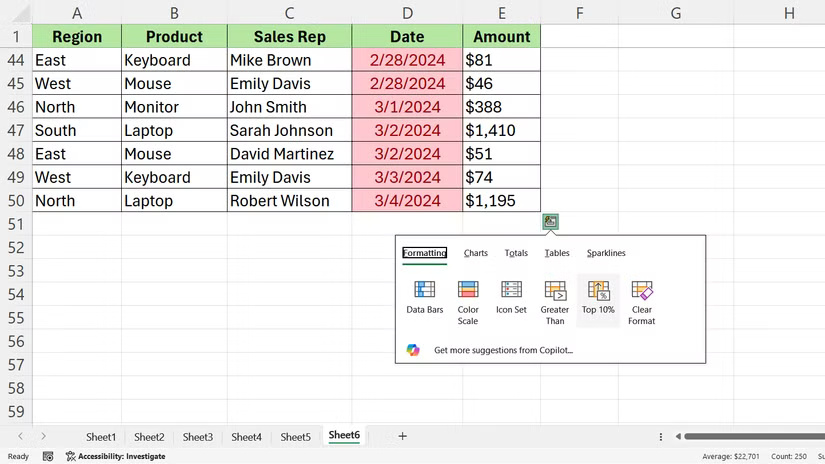Select the Tables tab
825x464 pixels.
557,253
